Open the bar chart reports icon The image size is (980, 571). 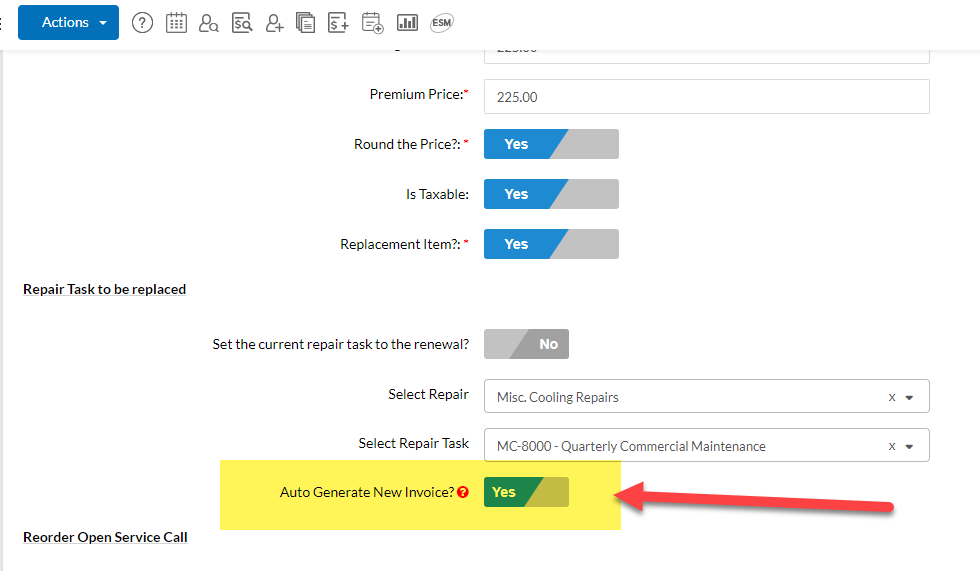pyautogui.click(x=407, y=22)
